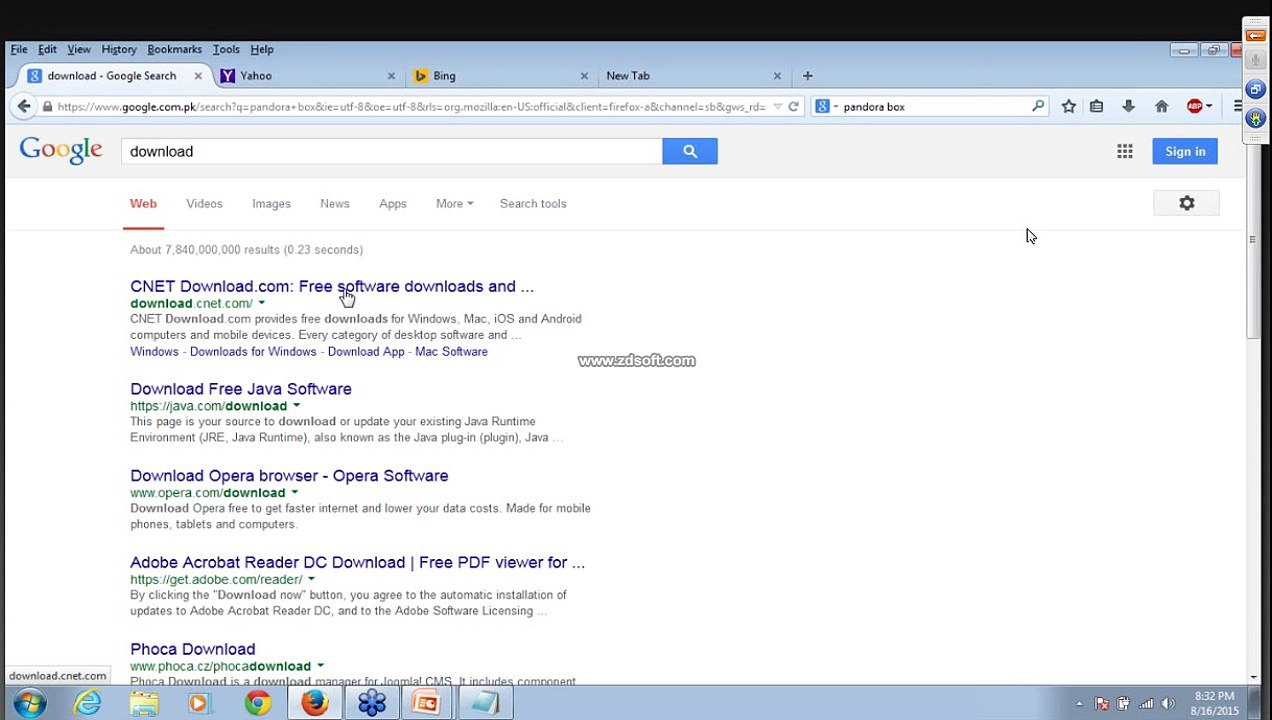Click the Google logo
1272x720 pixels.
(x=61, y=150)
